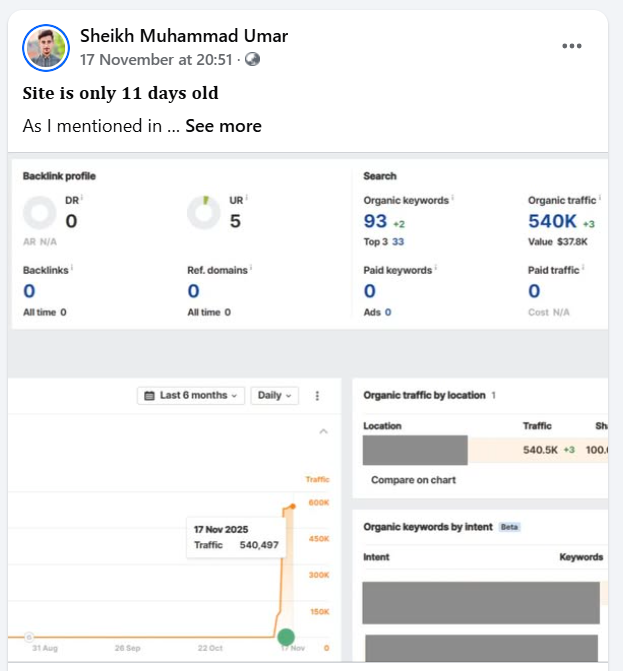Image resolution: width=623 pixels, height=671 pixels.
Task: Open Sheikh Muhammad Umar's profile name link
Action: click(184, 36)
